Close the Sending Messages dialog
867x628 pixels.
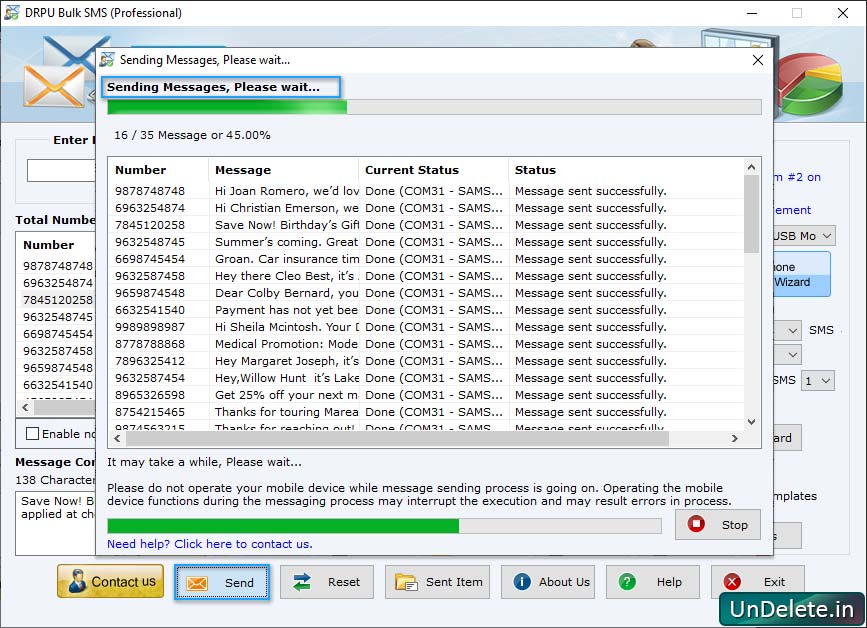coord(758,60)
